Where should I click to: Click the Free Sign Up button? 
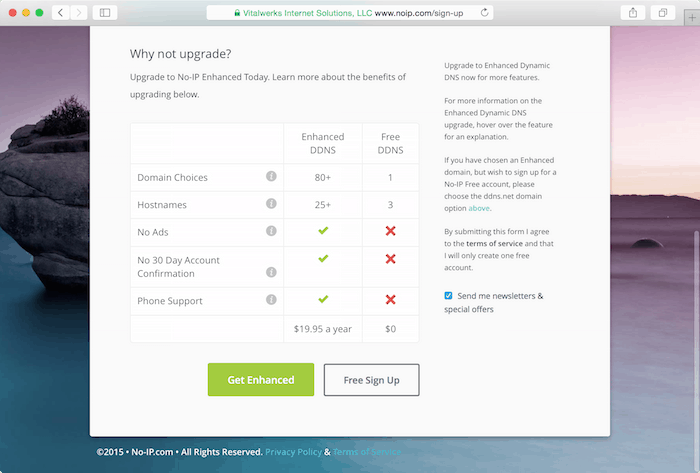pyautogui.click(x=371, y=380)
